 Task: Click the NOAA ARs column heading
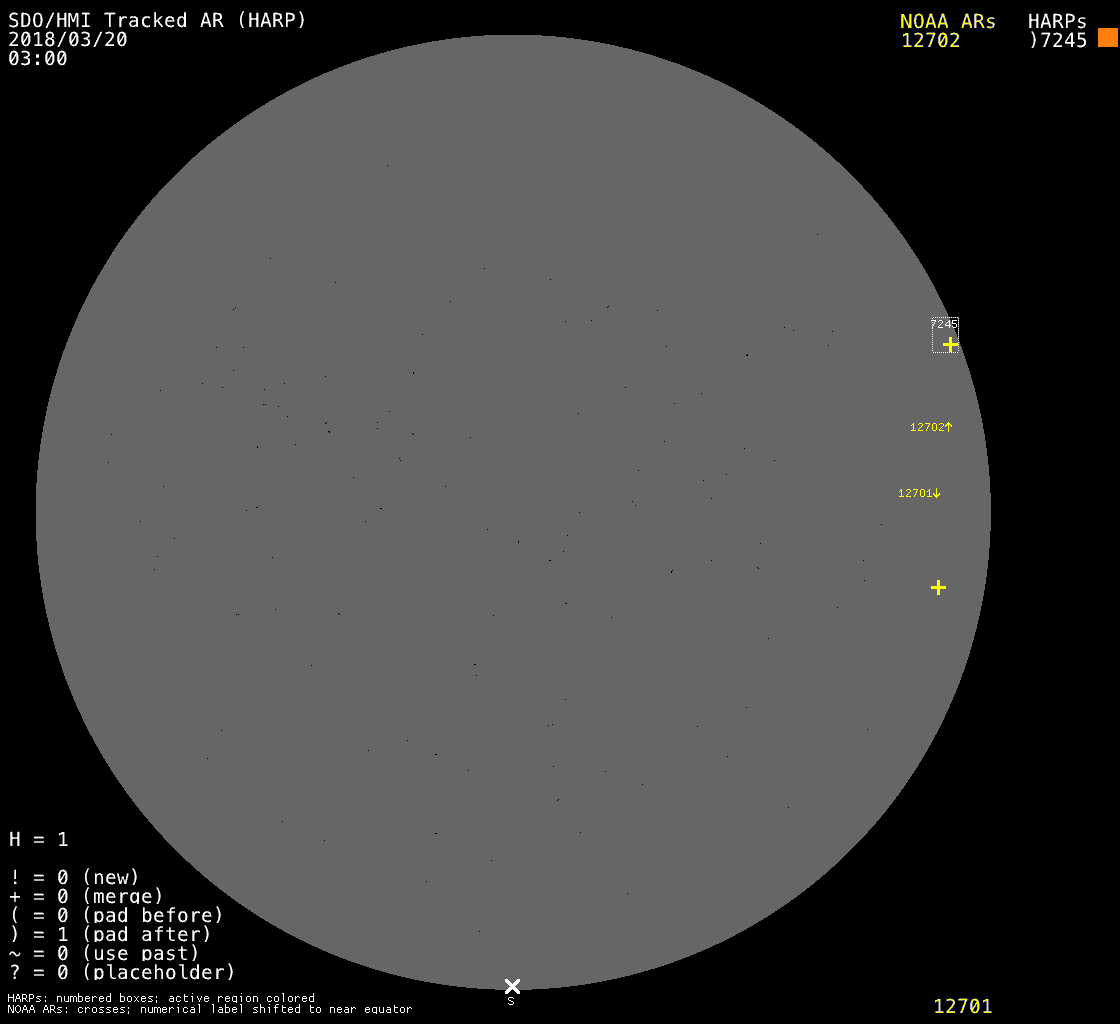(947, 21)
